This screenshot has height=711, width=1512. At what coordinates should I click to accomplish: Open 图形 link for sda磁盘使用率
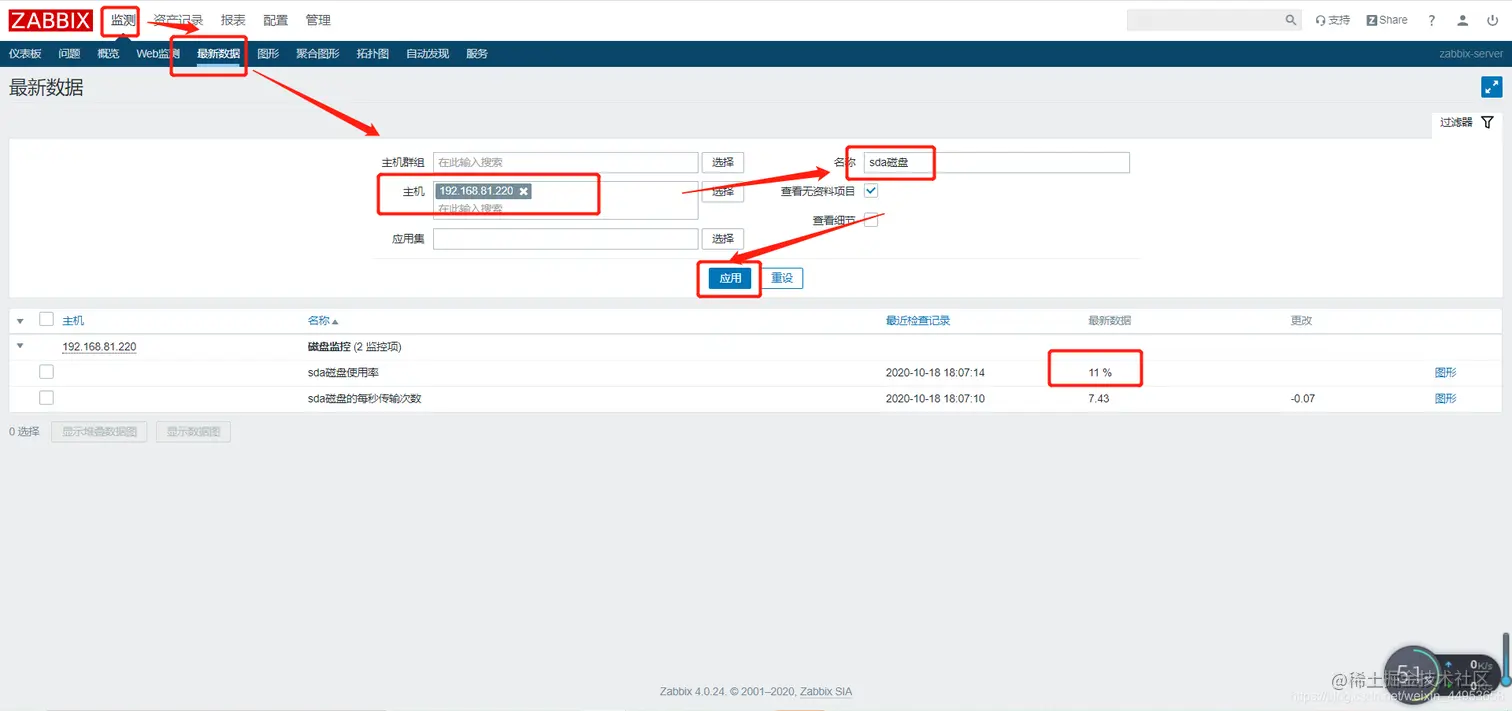click(1446, 373)
